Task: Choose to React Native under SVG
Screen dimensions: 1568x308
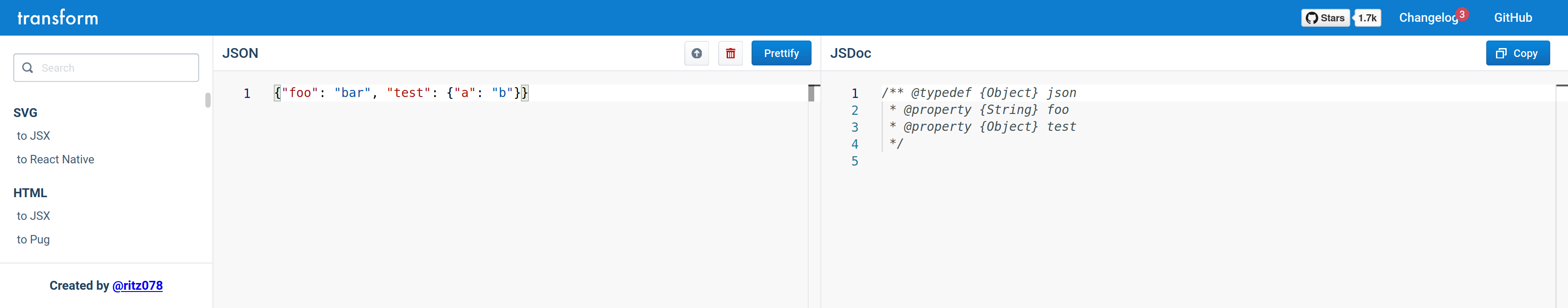Action: pyautogui.click(x=56, y=159)
